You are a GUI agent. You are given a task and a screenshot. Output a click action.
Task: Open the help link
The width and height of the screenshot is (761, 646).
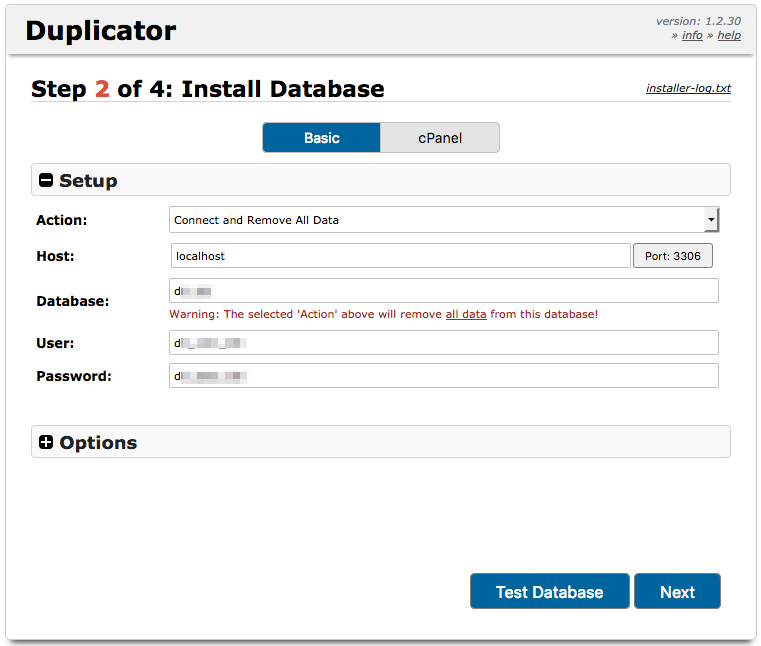point(729,35)
